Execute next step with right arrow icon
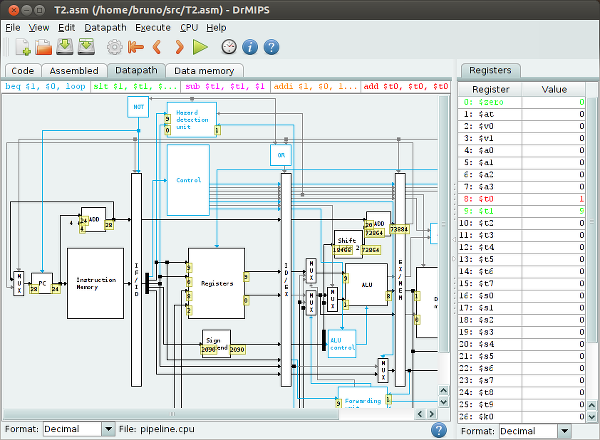Screen dimensions: 600x440 click(x=179, y=47)
